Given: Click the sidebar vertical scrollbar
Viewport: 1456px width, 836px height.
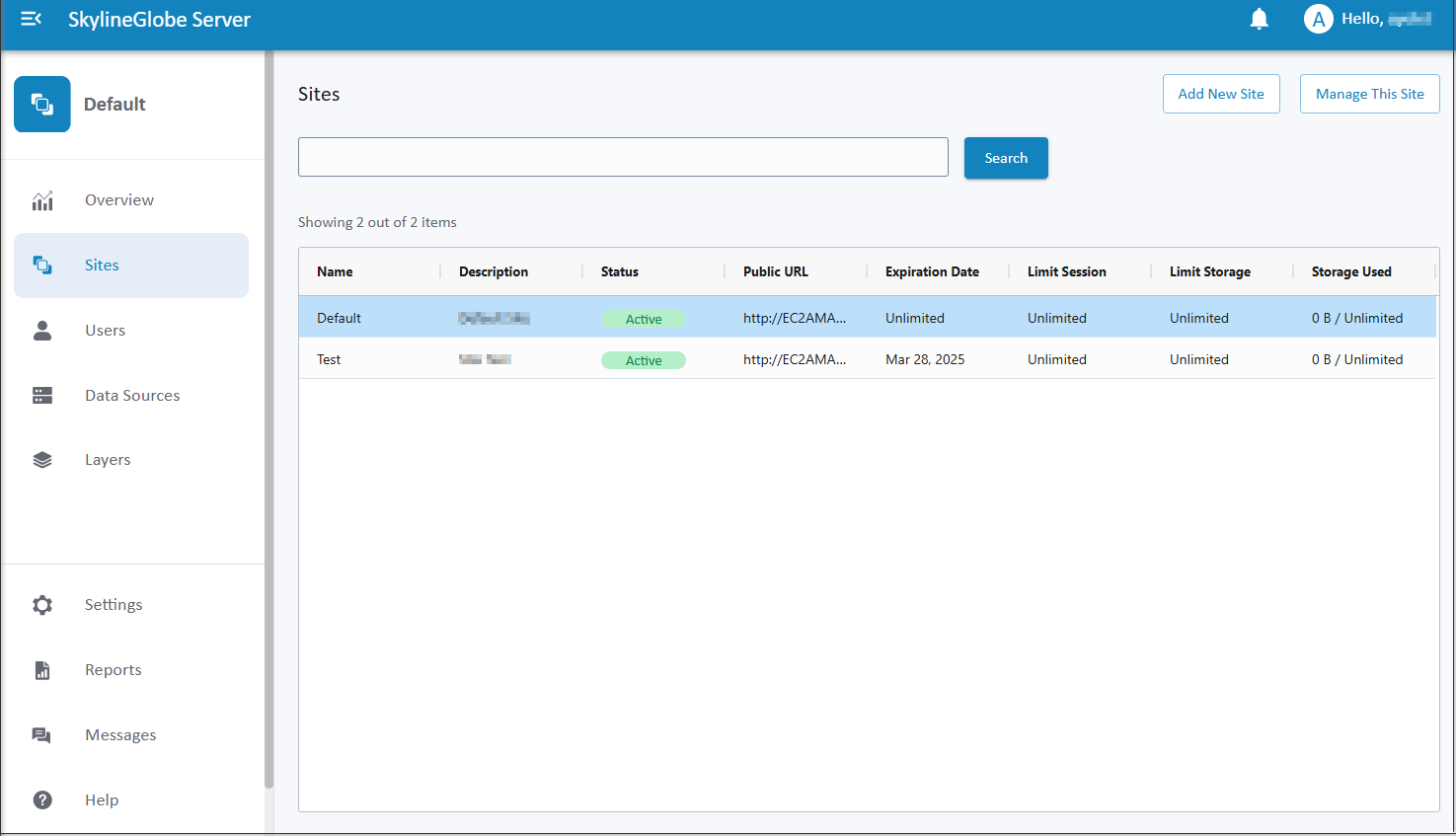Looking at the screenshot, I should [268, 419].
